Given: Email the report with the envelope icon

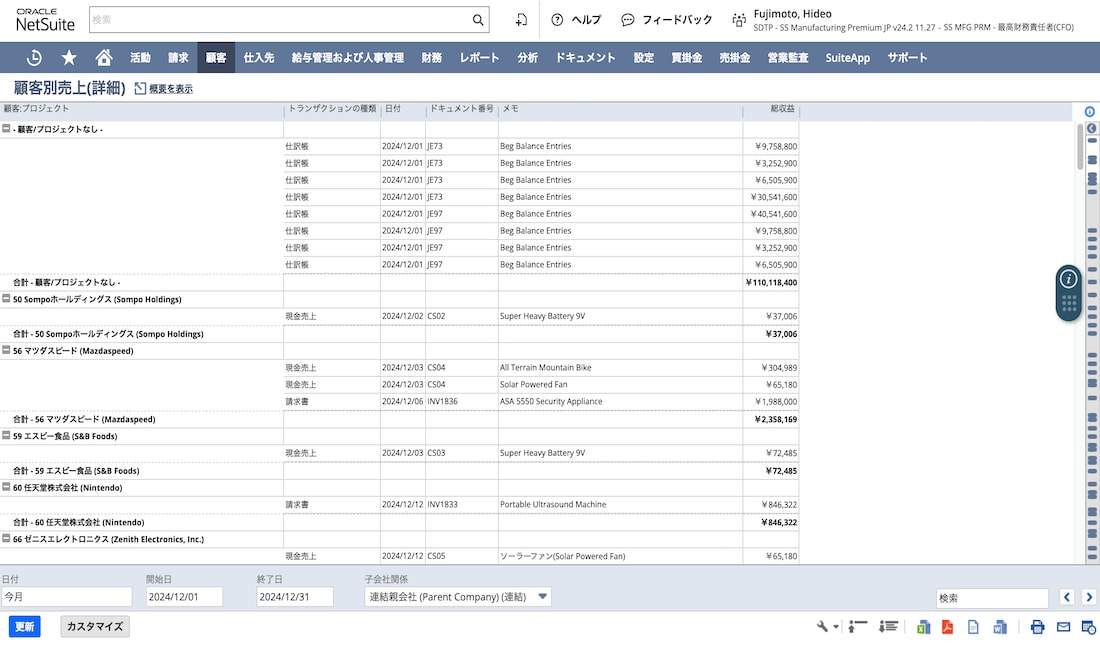Looking at the screenshot, I should click(1064, 627).
